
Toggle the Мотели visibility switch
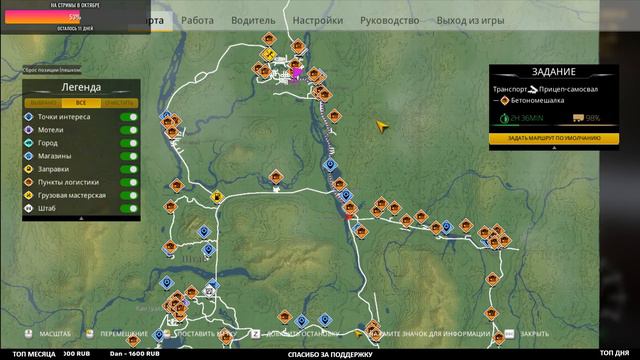[129, 130]
